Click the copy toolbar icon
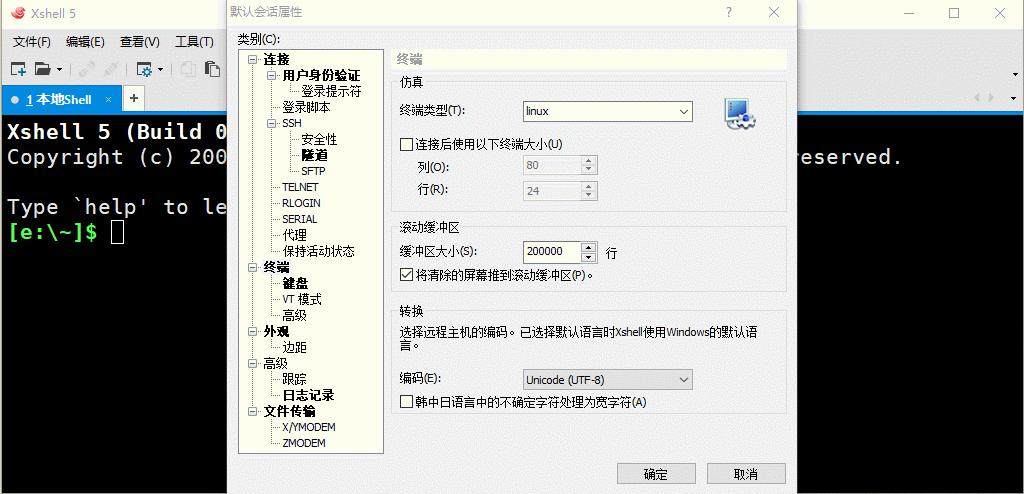The height and width of the screenshot is (494, 1024). [188, 69]
